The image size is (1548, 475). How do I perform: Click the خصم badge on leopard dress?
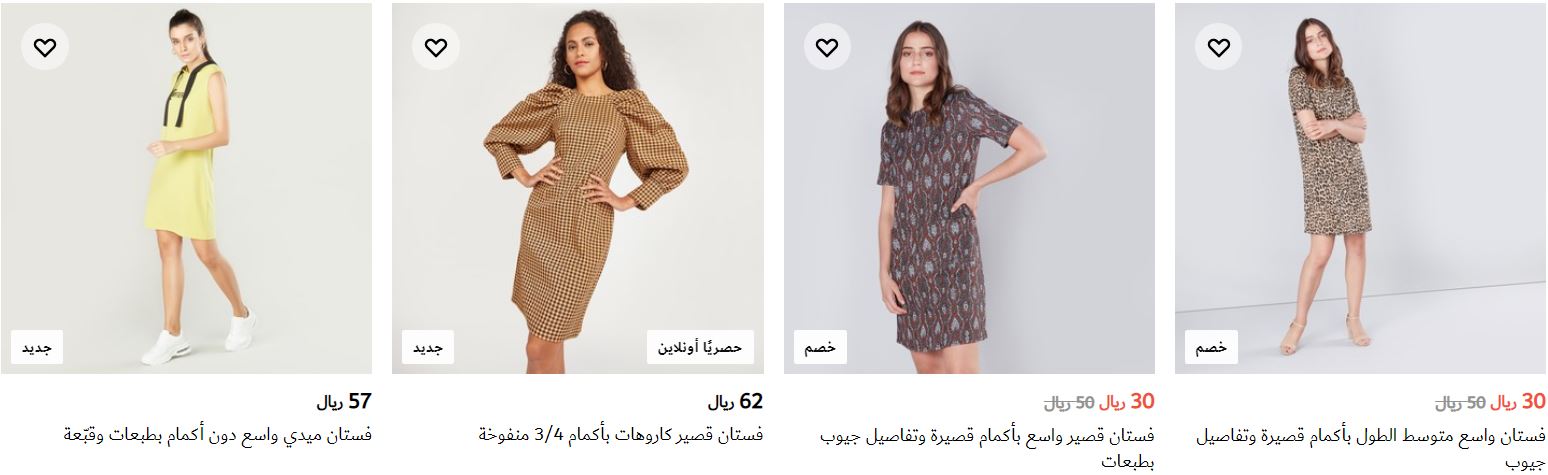(x=1211, y=347)
